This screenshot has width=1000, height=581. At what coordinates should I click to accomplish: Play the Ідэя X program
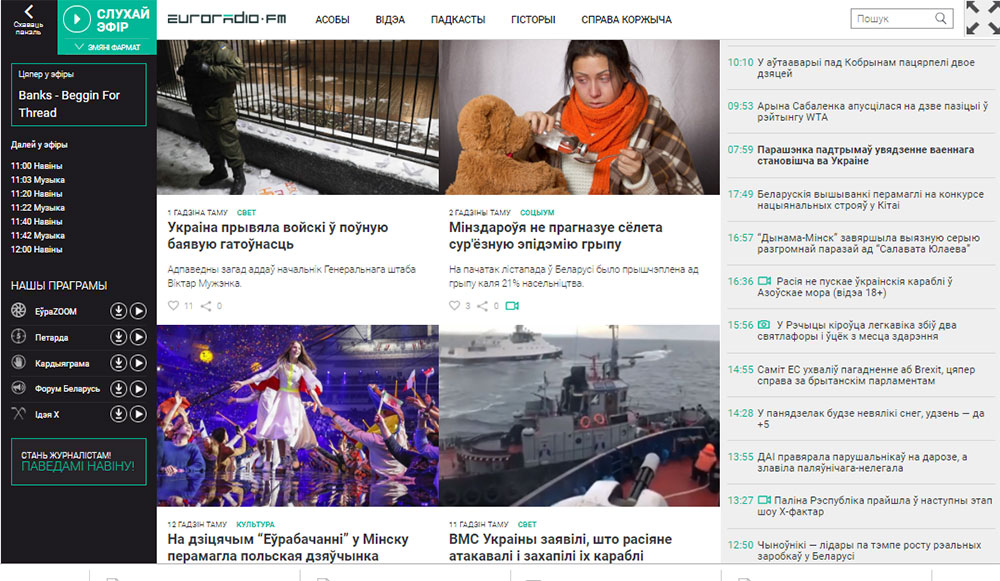tap(138, 414)
